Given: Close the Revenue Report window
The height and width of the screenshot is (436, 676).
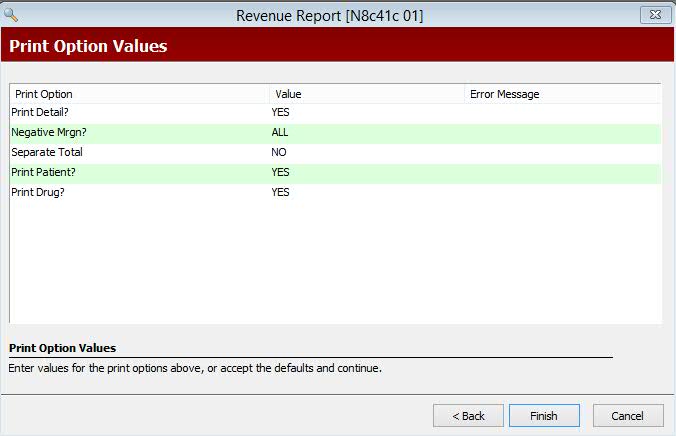Looking at the screenshot, I should point(655,15).
